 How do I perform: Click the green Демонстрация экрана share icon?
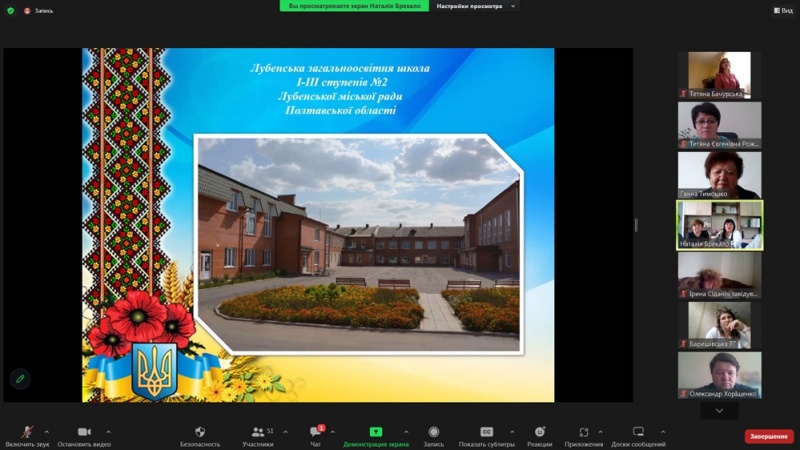pyautogui.click(x=376, y=432)
